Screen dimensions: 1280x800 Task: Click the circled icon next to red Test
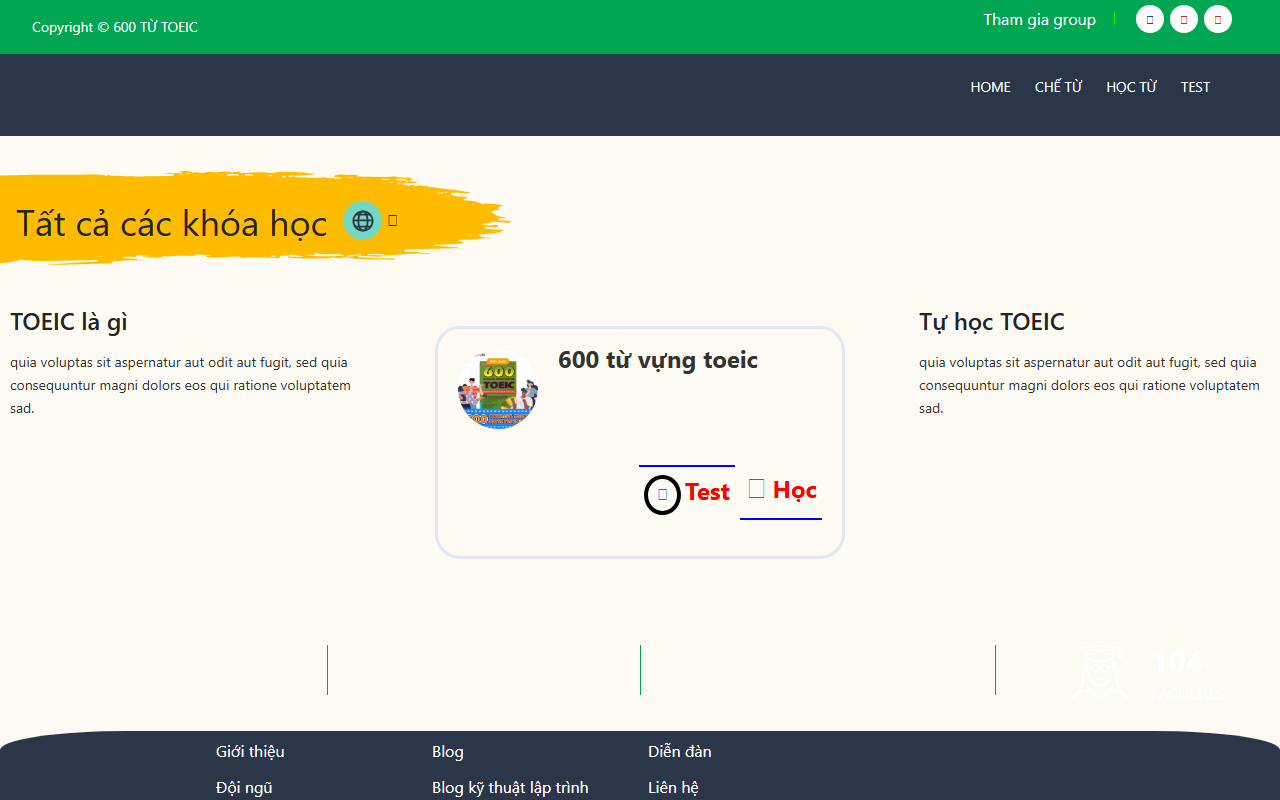click(x=662, y=494)
